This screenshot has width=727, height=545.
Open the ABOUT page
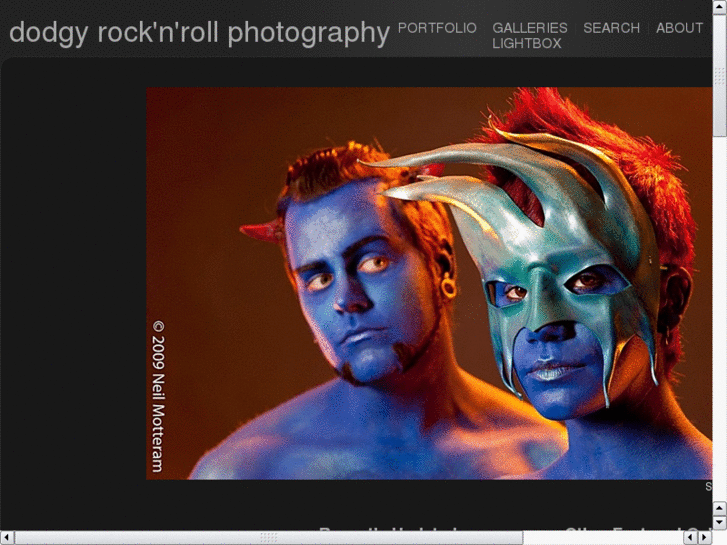pos(679,28)
